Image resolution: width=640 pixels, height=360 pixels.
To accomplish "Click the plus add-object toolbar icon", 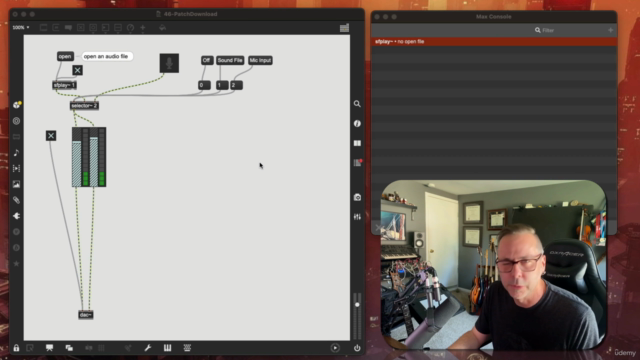I will click(x=143, y=28).
